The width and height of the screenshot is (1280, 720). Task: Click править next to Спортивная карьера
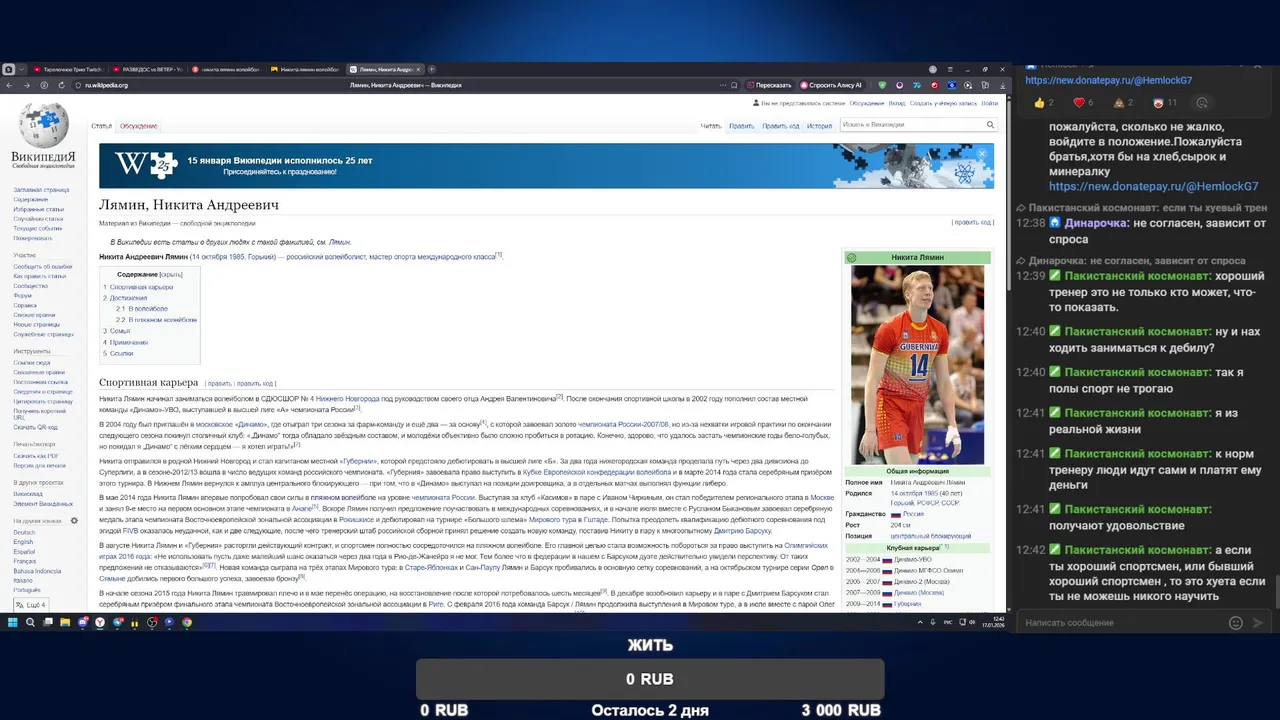pos(219,383)
